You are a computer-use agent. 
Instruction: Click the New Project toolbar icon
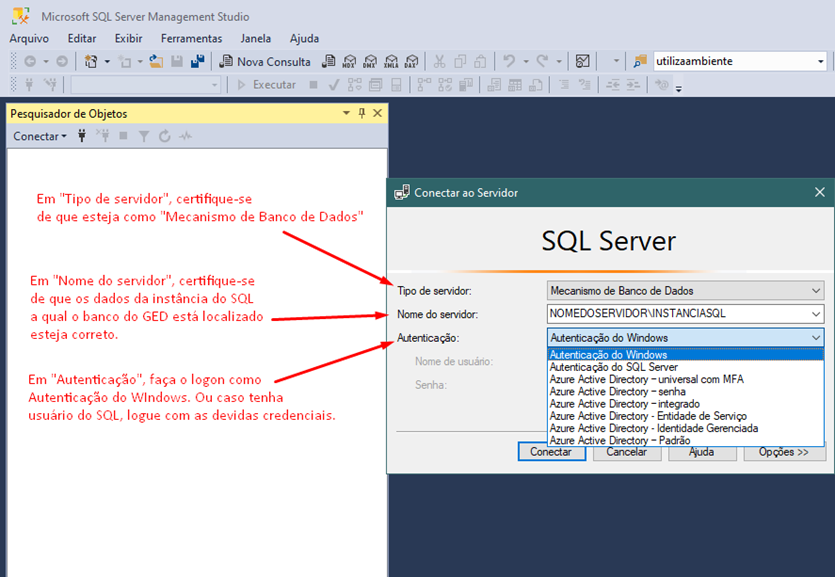pos(91,62)
